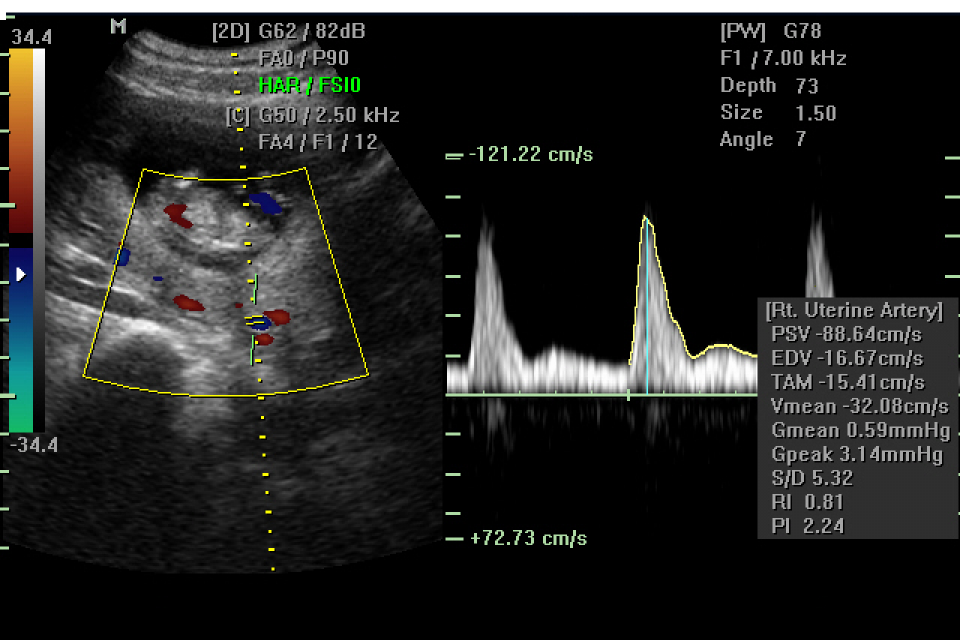Click the red-orange upper color velocity scale
The height and width of the screenshot is (640, 960).
(x=21, y=140)
